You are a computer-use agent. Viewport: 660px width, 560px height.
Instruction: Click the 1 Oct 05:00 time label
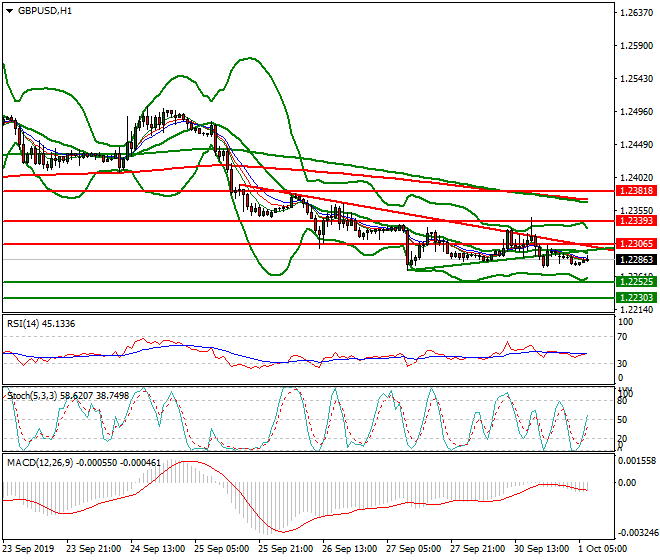click(605, 549)
